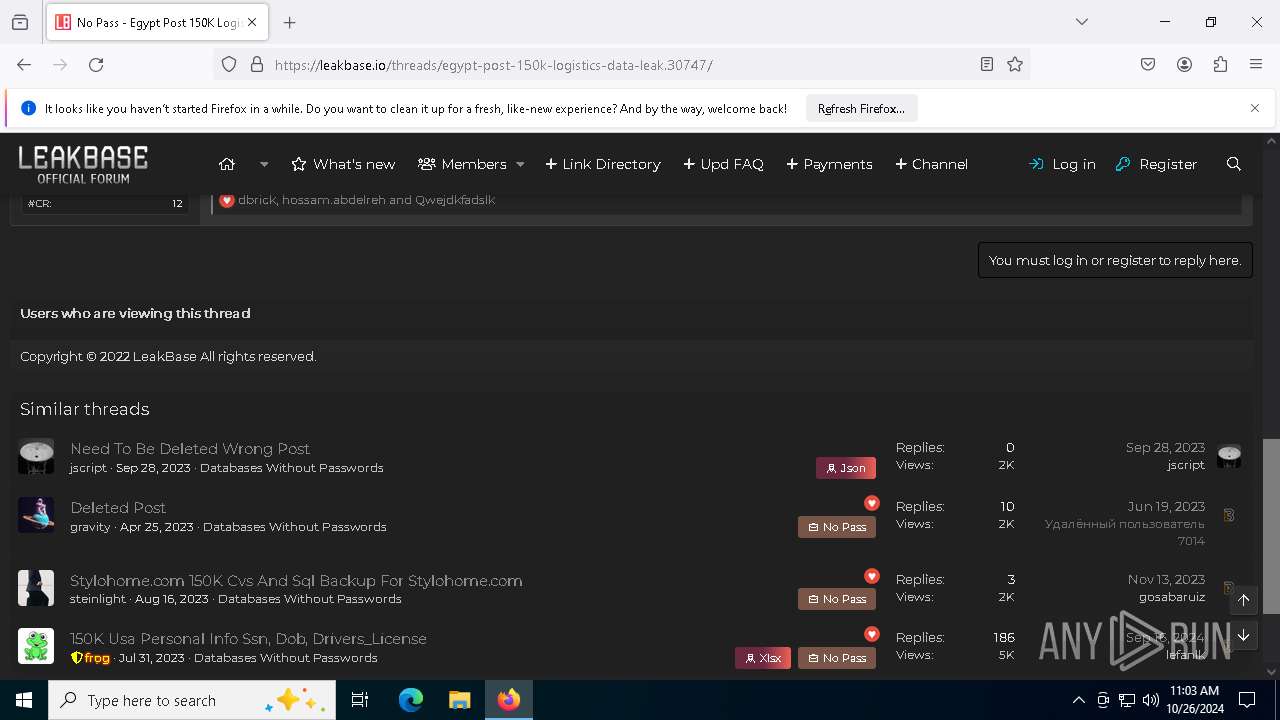Open Channel link
The image size is (1280, 720).
click(931, 164)
